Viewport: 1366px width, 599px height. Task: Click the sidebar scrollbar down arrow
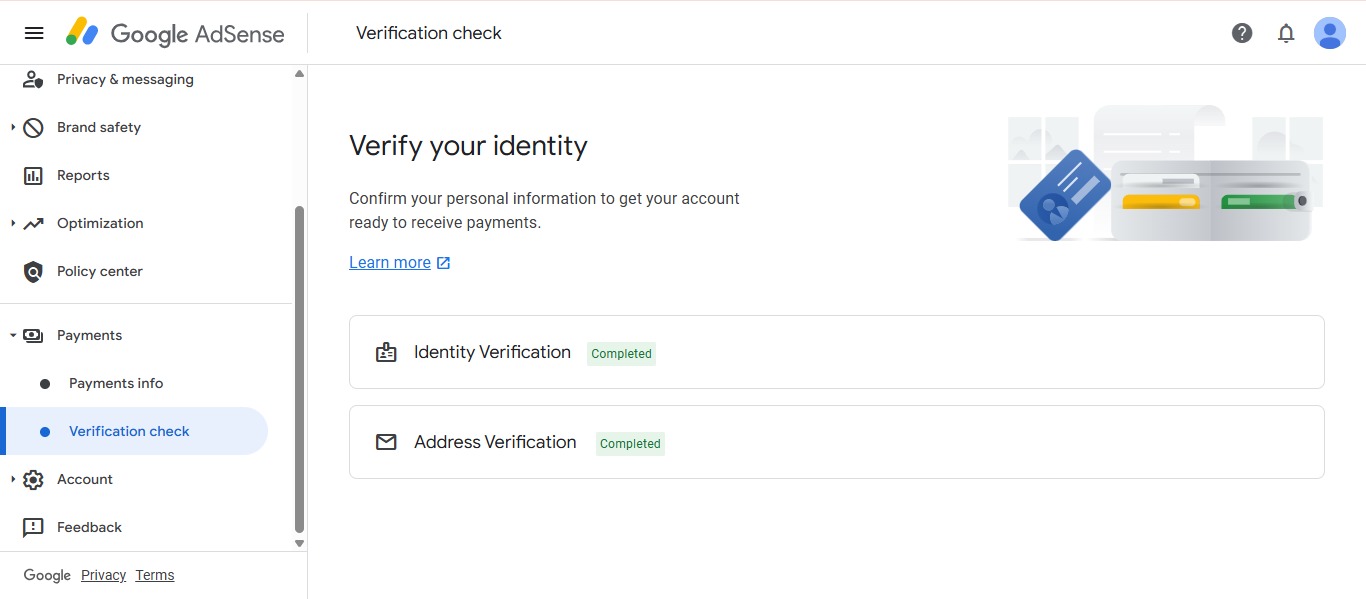[299, 543]
